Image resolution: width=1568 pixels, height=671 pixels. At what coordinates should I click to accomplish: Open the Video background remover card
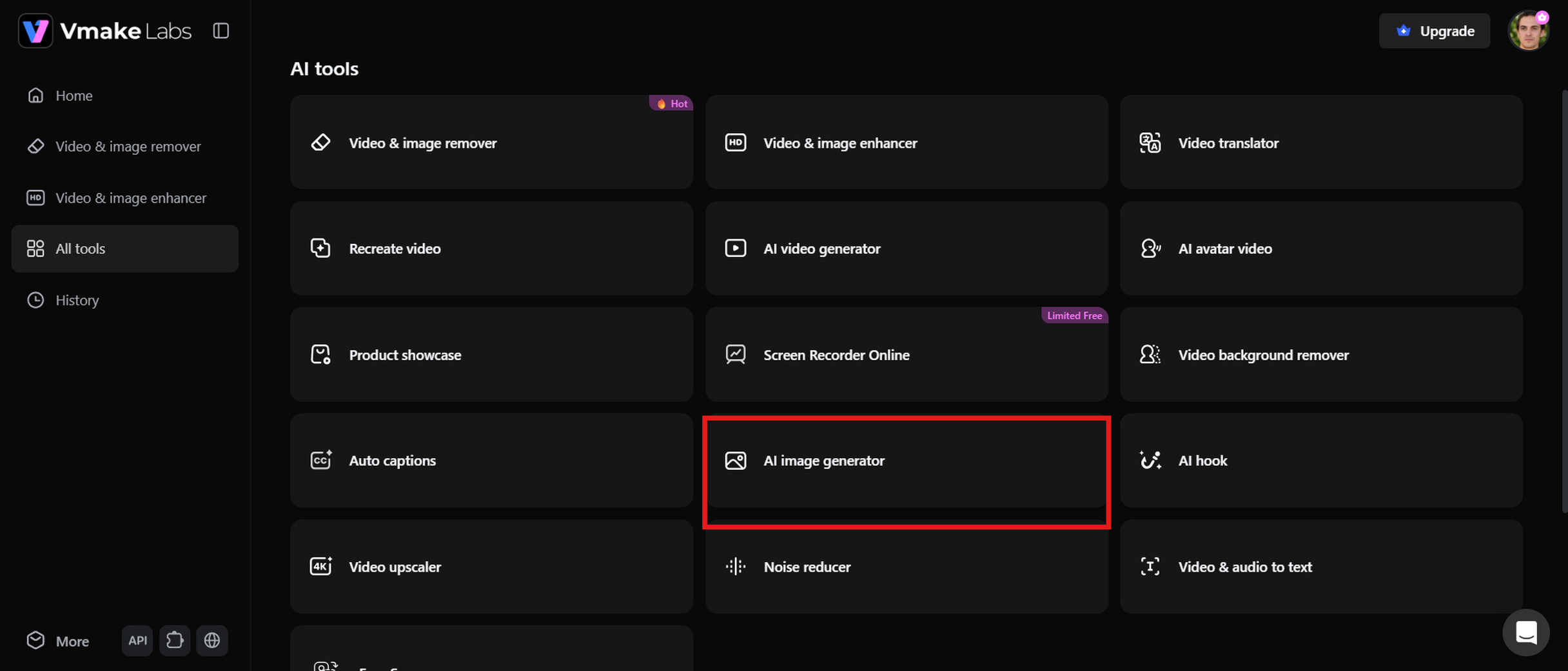click(x=1321, y=354)
